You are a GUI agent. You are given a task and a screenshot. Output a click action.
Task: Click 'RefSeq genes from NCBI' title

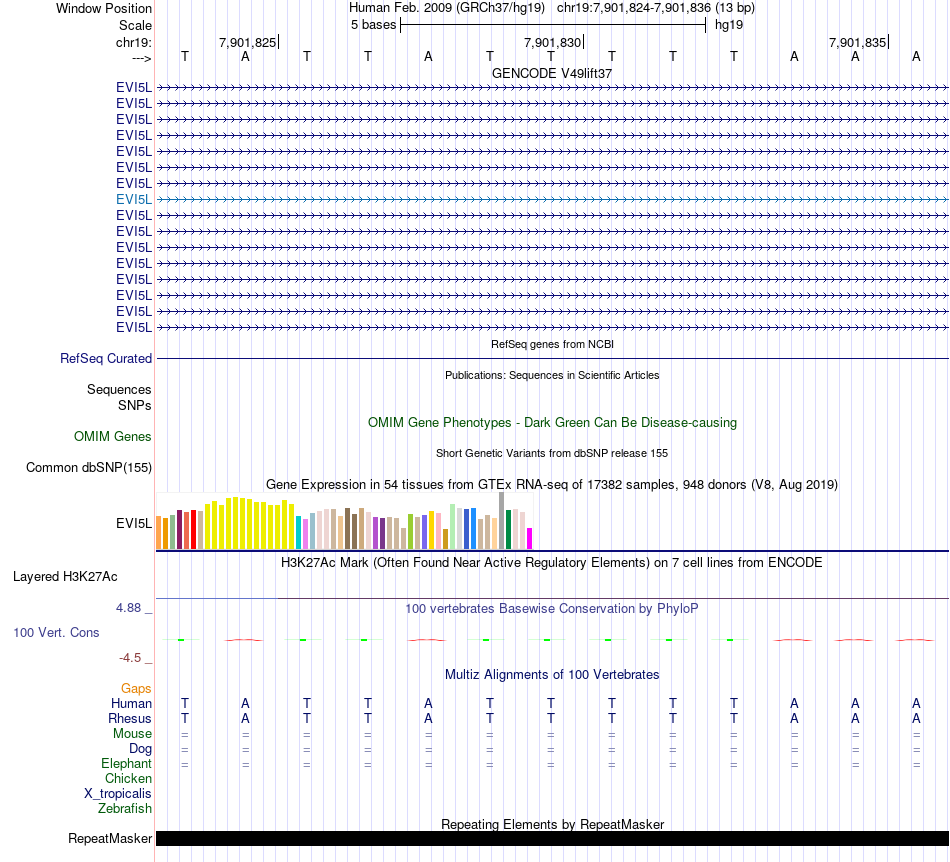(552, 344)
